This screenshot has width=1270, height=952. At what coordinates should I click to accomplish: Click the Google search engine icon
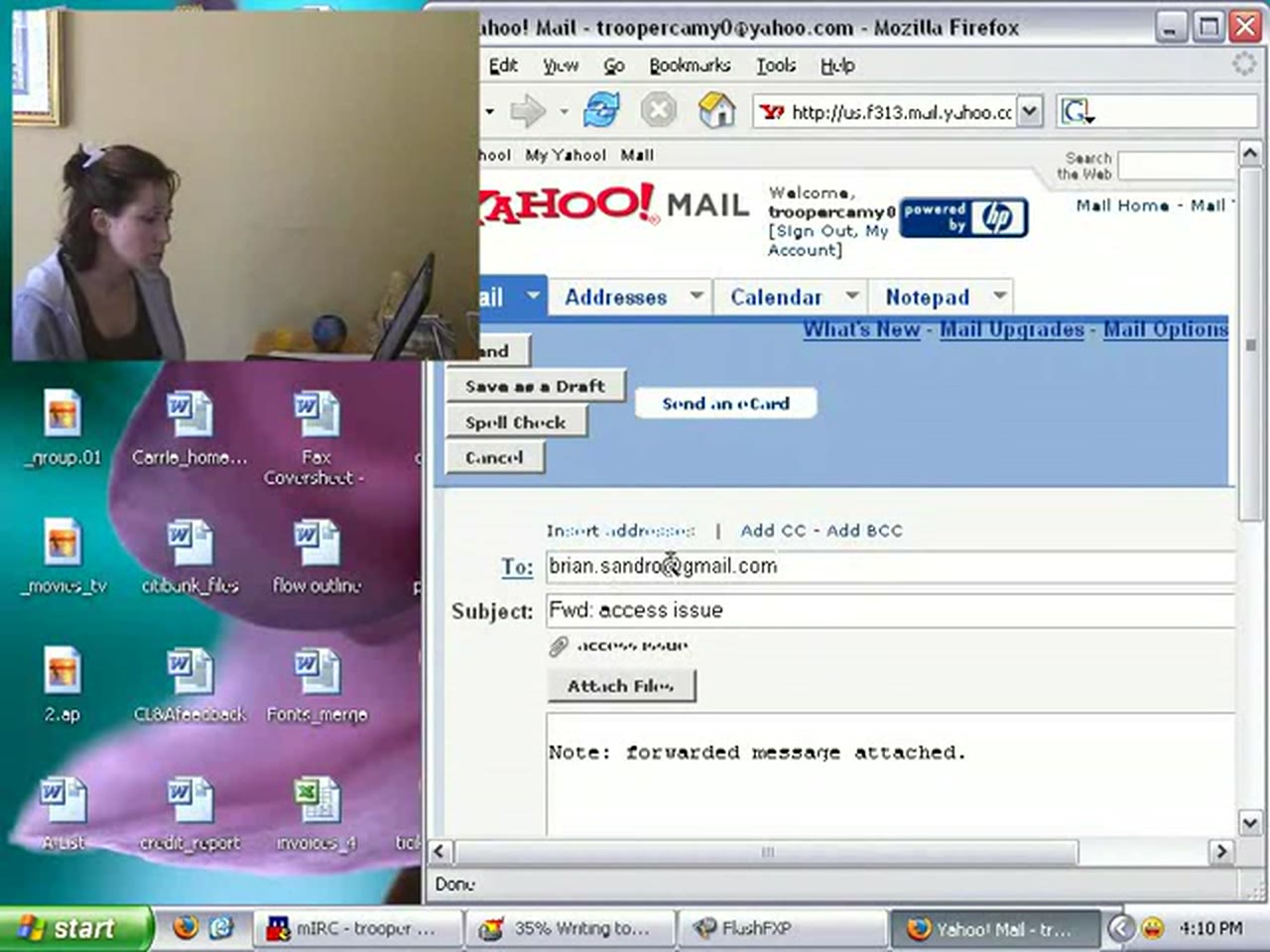click(x=1077, y=111)
